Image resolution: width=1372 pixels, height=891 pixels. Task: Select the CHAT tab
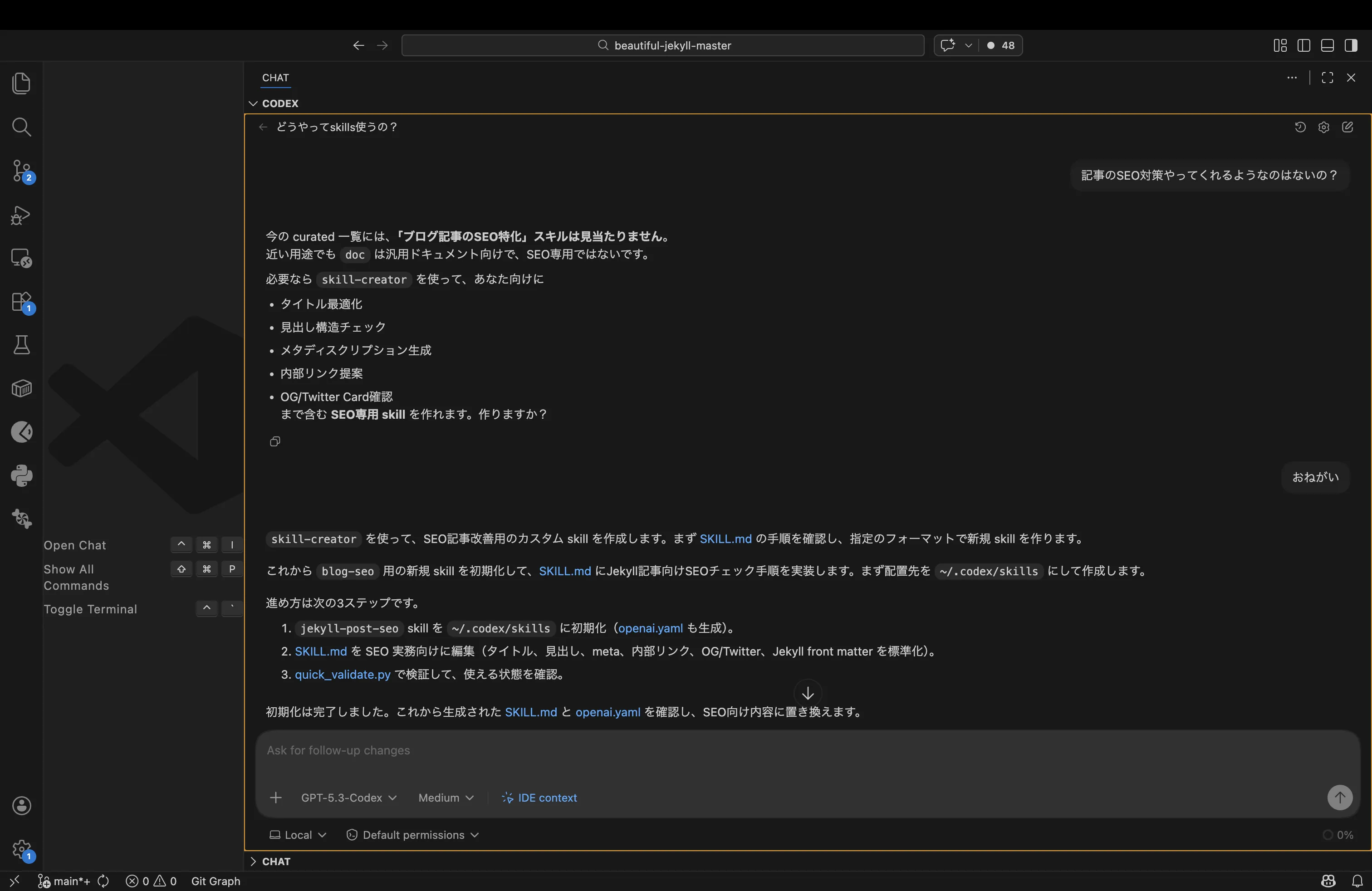pos(275,78)
